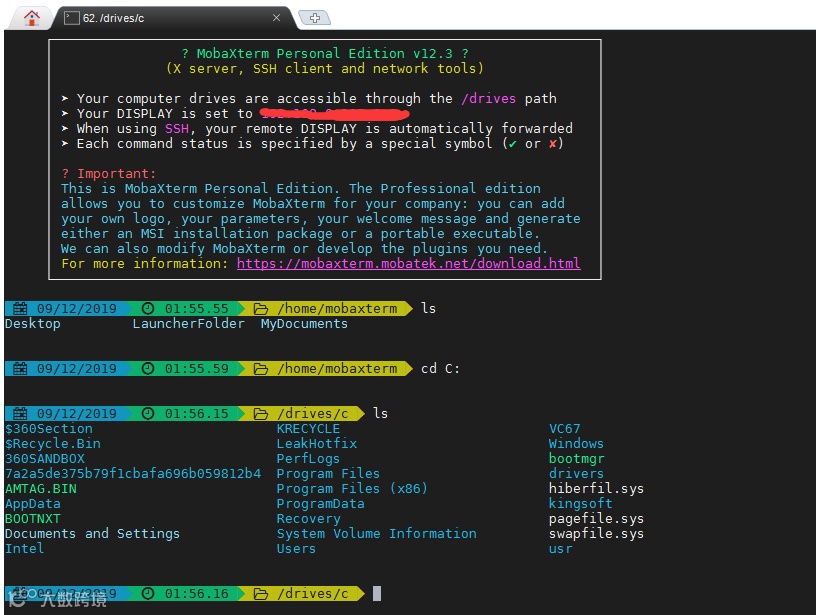Click the folder icon on the 01:56.15 prompt
This screenshot has width=816, height=615.
[x=261, y=414]
